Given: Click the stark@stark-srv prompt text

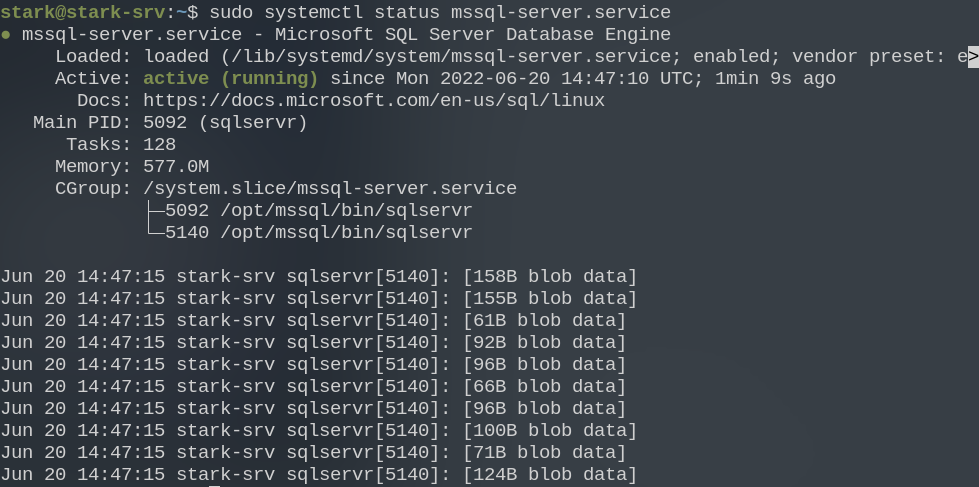Looking at the screenshot, I should click(x=88, y=13).
